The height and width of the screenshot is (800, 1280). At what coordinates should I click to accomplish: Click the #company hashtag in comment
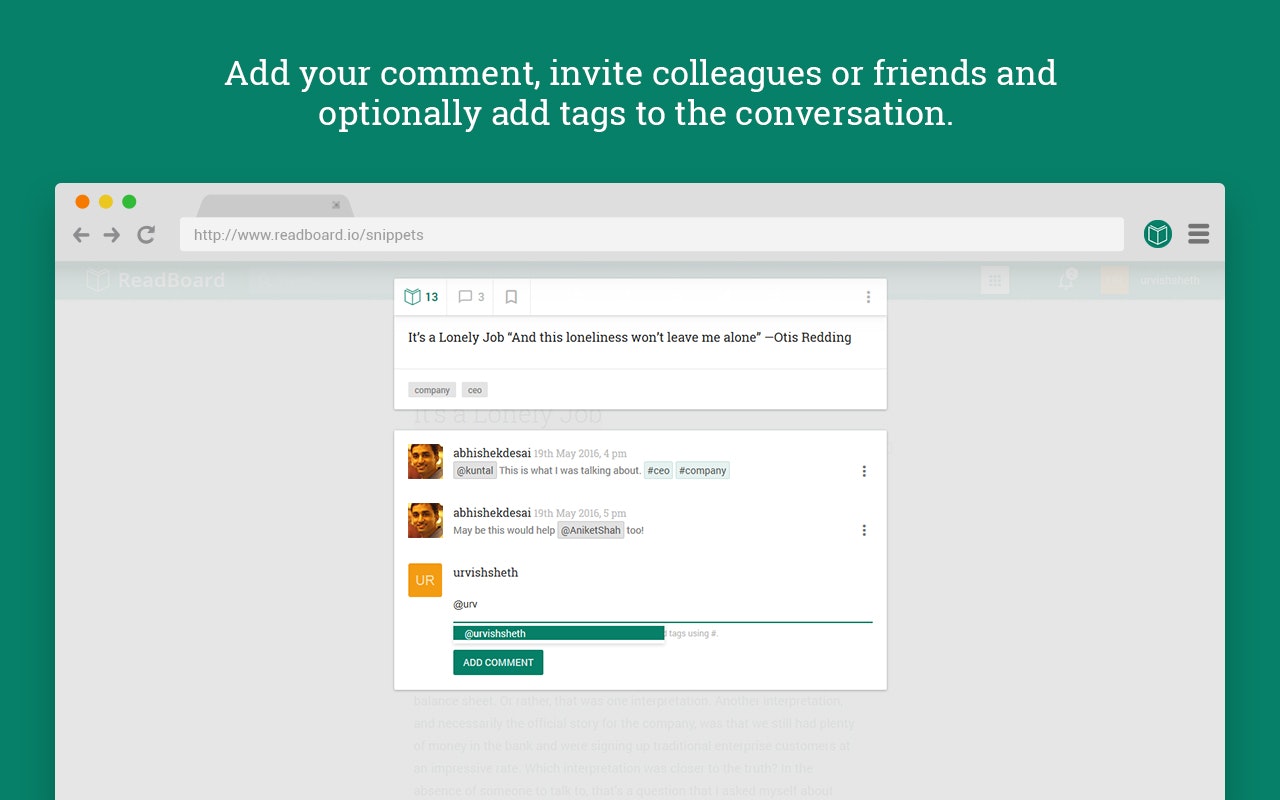pyautogui.click(x=702, y=470)
